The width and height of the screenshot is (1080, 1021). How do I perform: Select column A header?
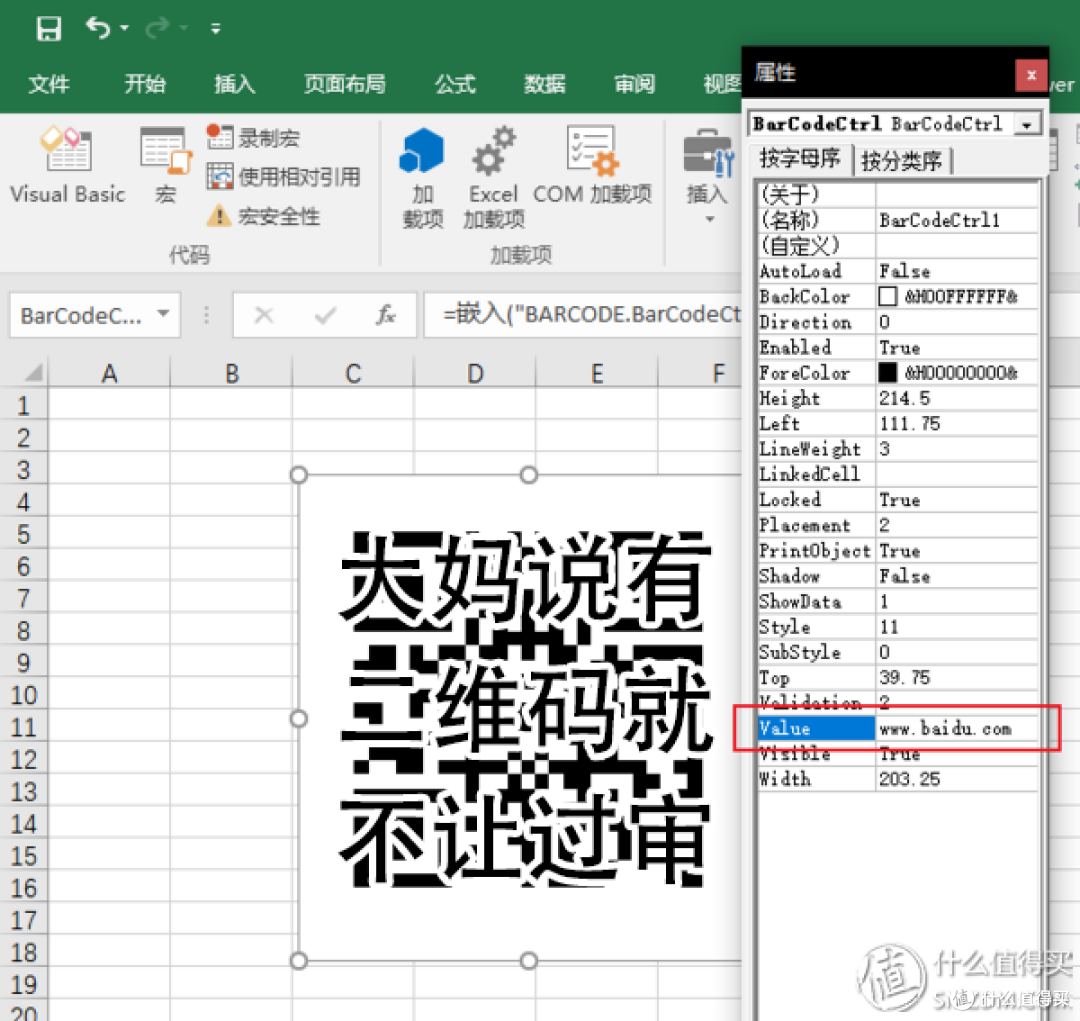coord(109,373)
